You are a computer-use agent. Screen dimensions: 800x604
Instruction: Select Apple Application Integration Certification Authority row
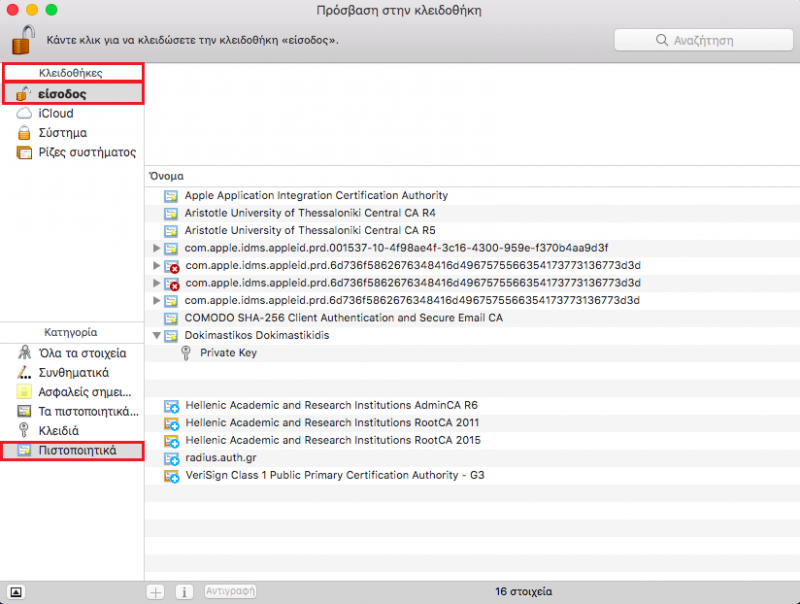(472, 195)
